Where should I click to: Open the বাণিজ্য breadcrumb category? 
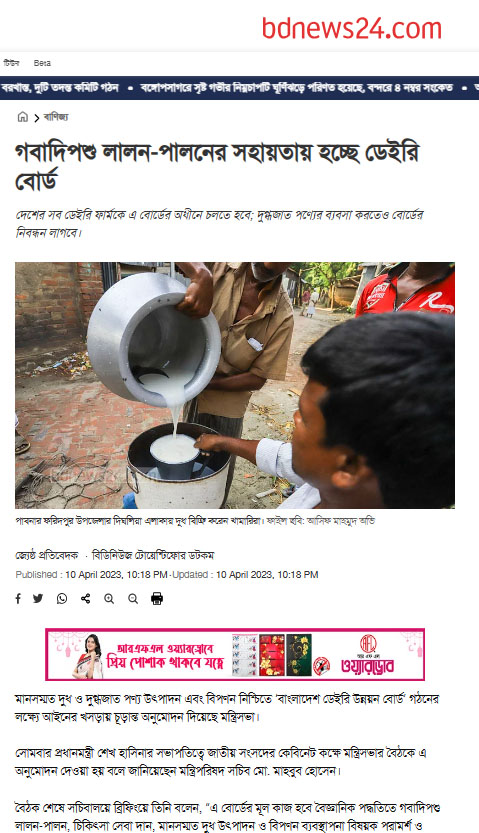click(56, 117)
